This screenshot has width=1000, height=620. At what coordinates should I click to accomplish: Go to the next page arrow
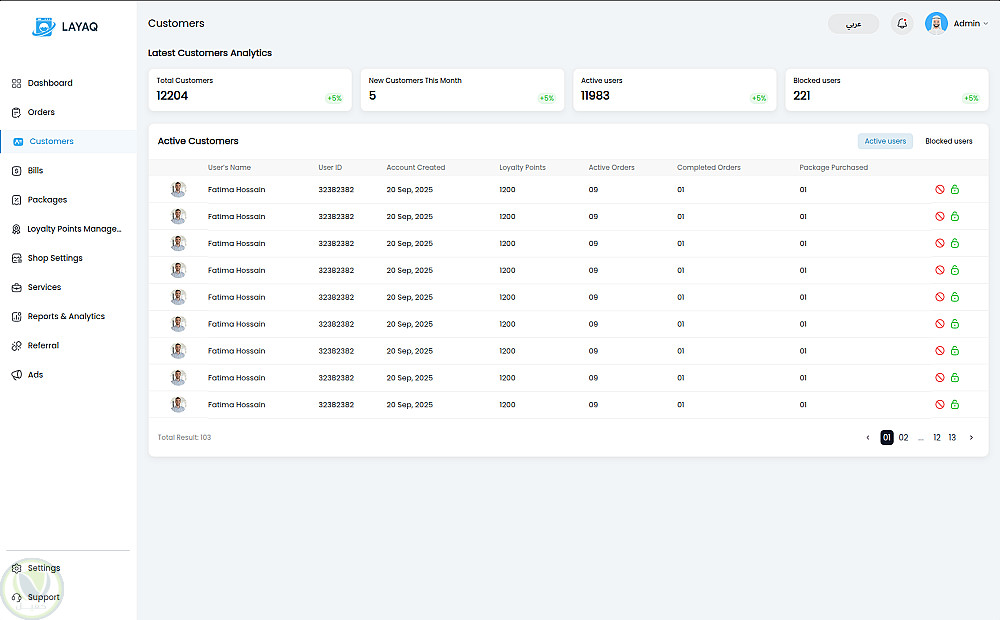(x=971, y=438)
